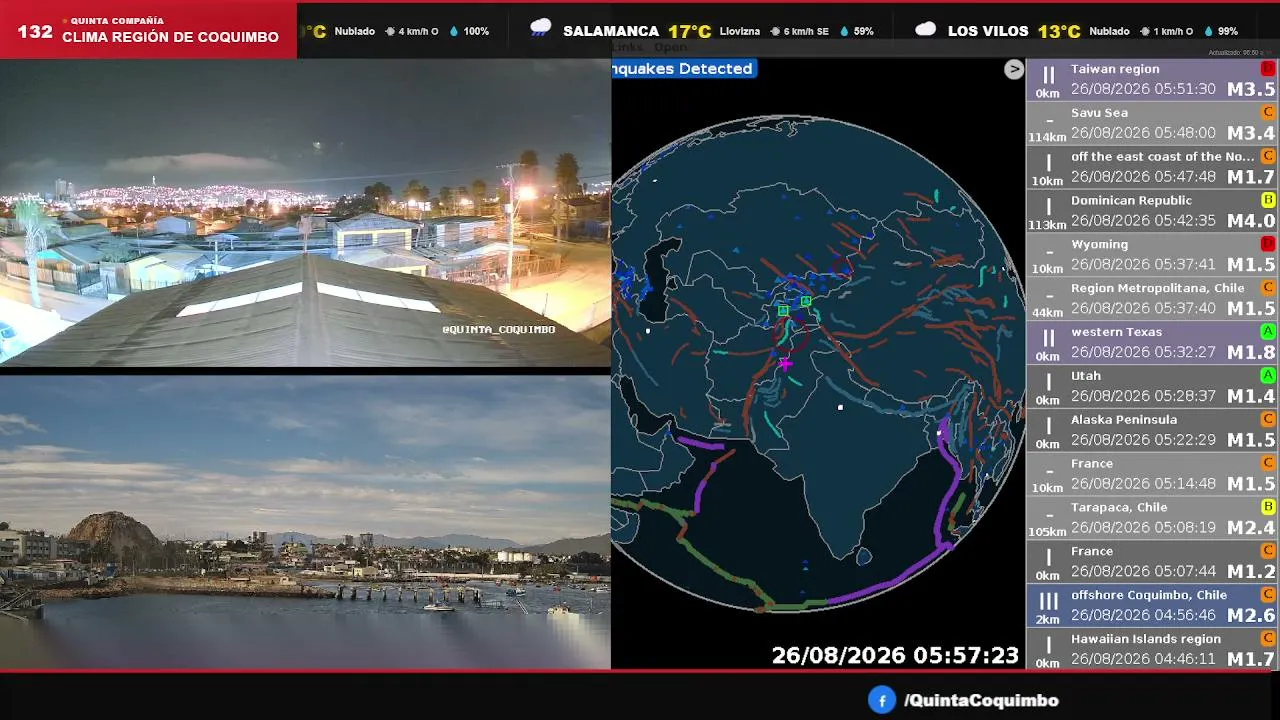Screen dimensions: 1280x720
Task: Click the timestamp 26/08/2026 05:14:48
Action: coord(1143,484)
